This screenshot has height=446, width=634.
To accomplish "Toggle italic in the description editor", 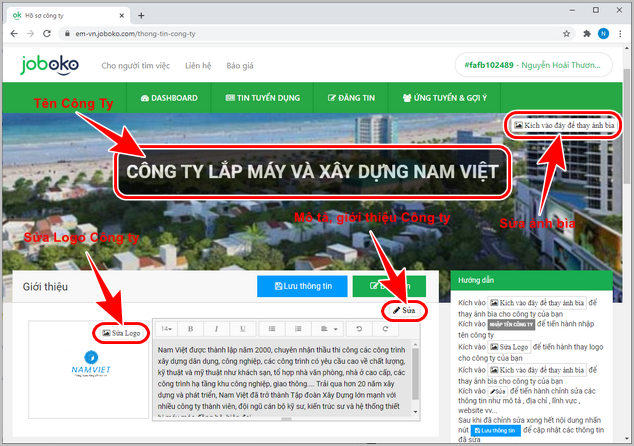I will click(x=216, y=329).
